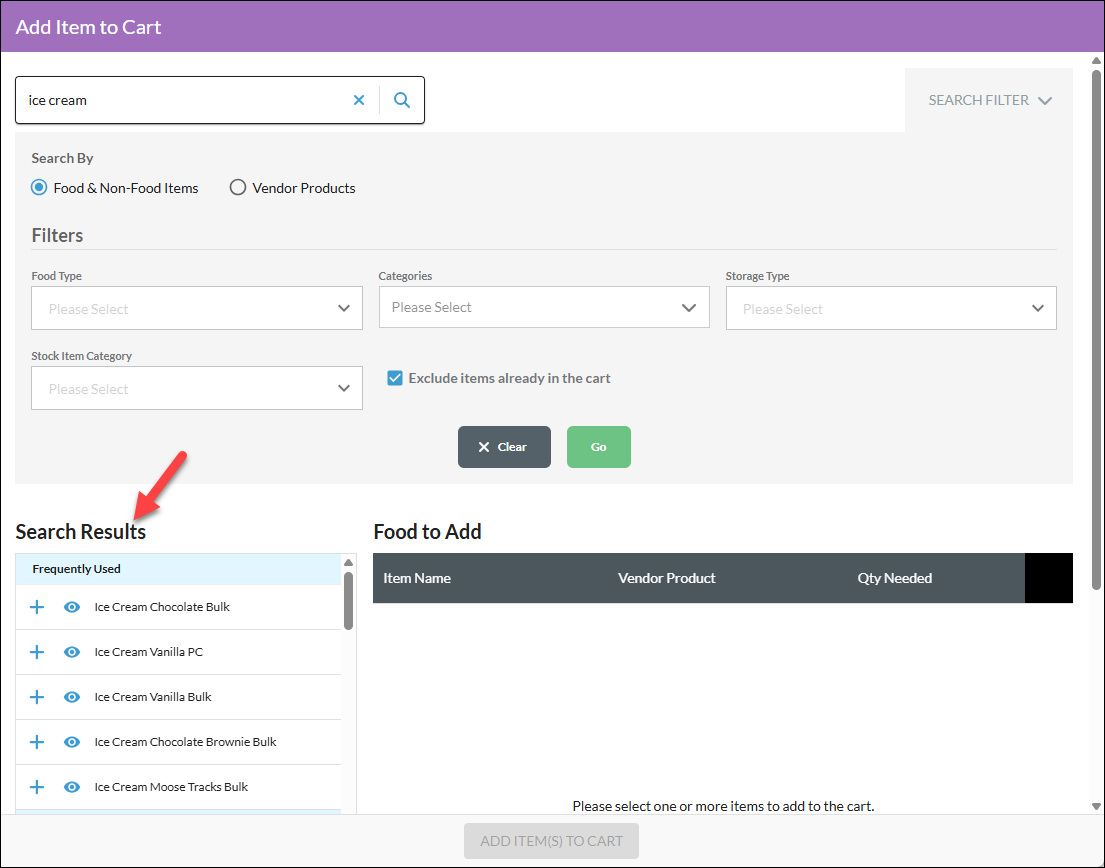This screenshot has width=1105, height=868.
Task: Preview Ice Cream Moose Tracks Bulk eye icon
Action: pos(72,787)
